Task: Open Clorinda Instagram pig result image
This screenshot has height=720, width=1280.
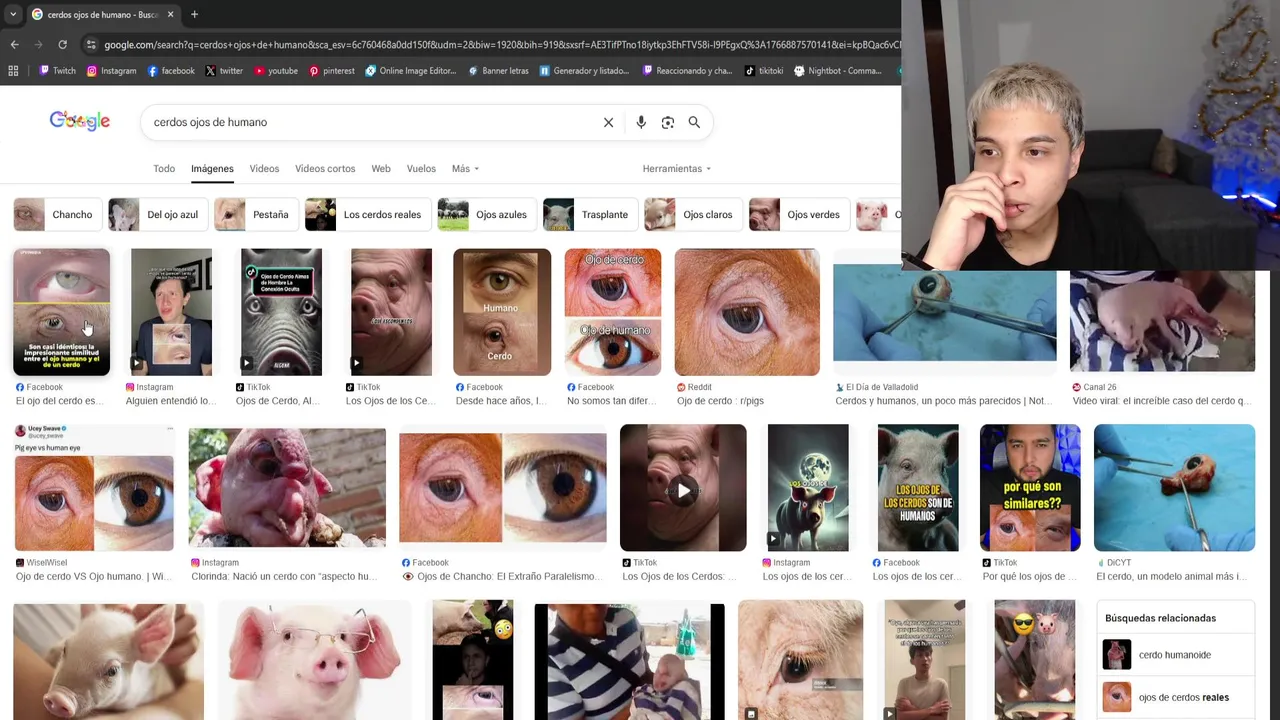Action: [287, 488]
